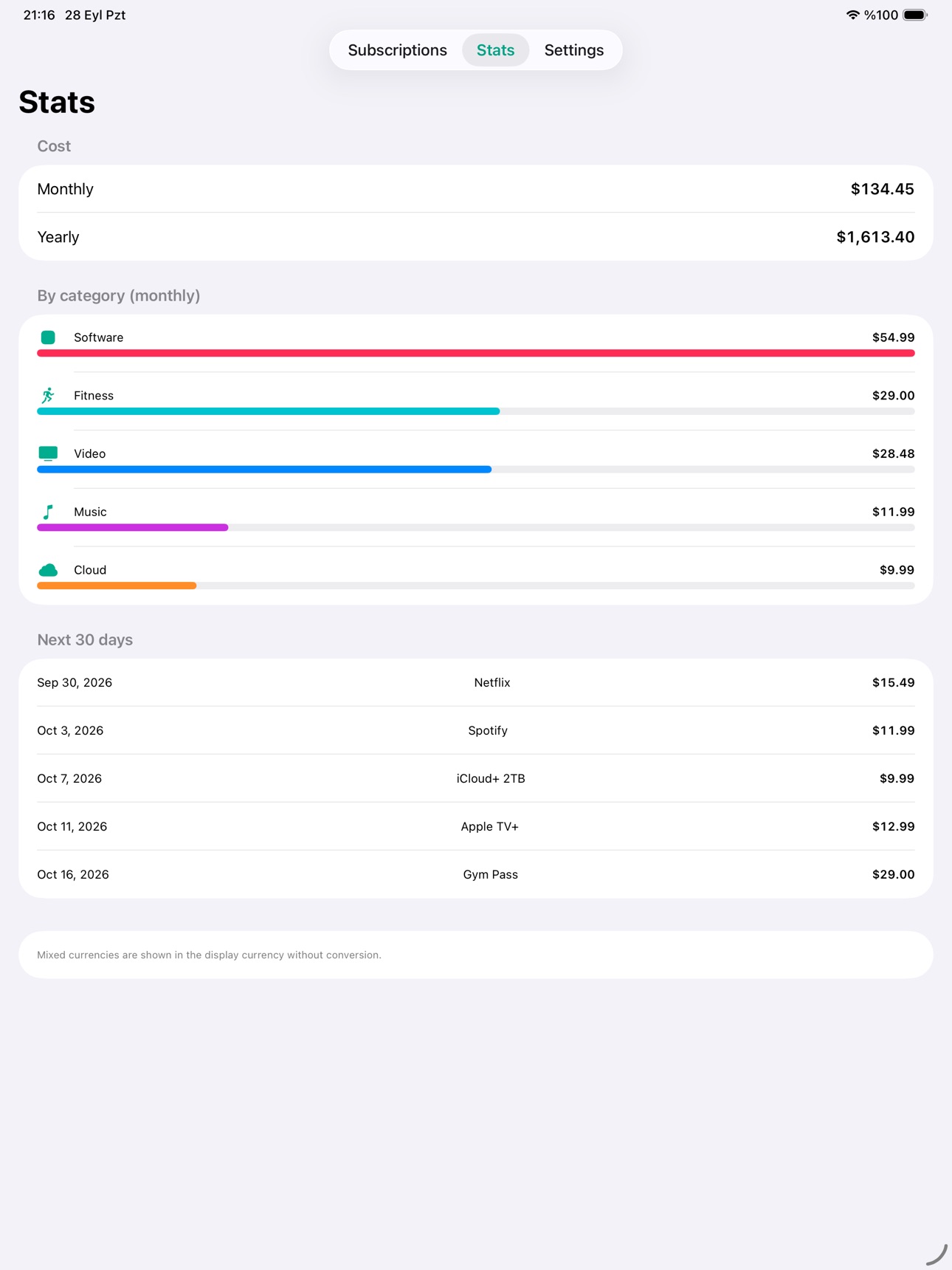Click the Software category label
952x1270 pixels.
tap(98, 337)
